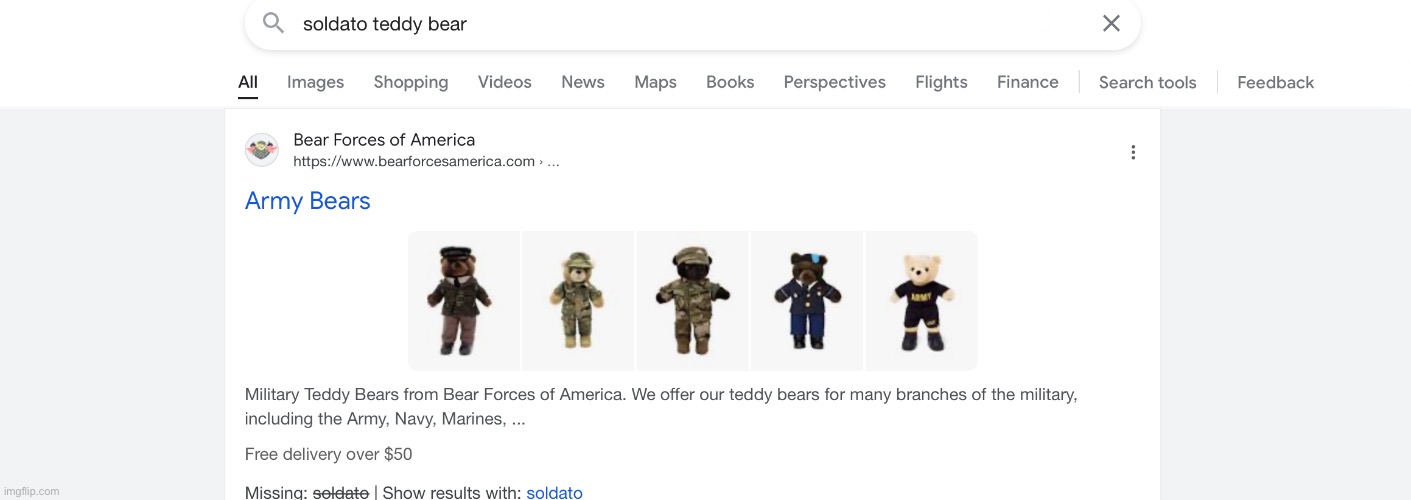Screen dimensions: 1411x500
Task: Open the Flights tab
Action: pyautogui.click(x=941, y=82)
